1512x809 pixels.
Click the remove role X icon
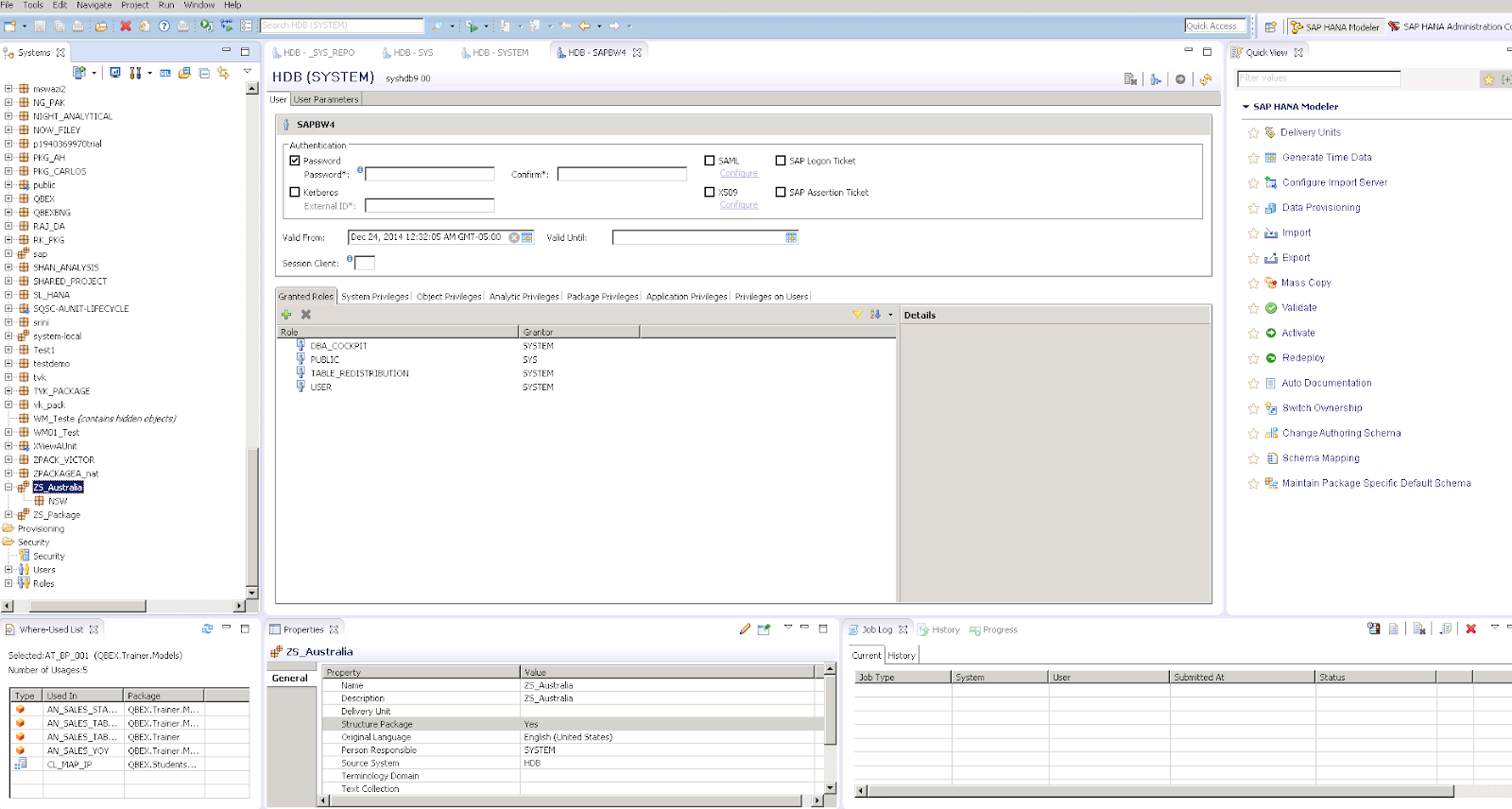tap(306, 315)
